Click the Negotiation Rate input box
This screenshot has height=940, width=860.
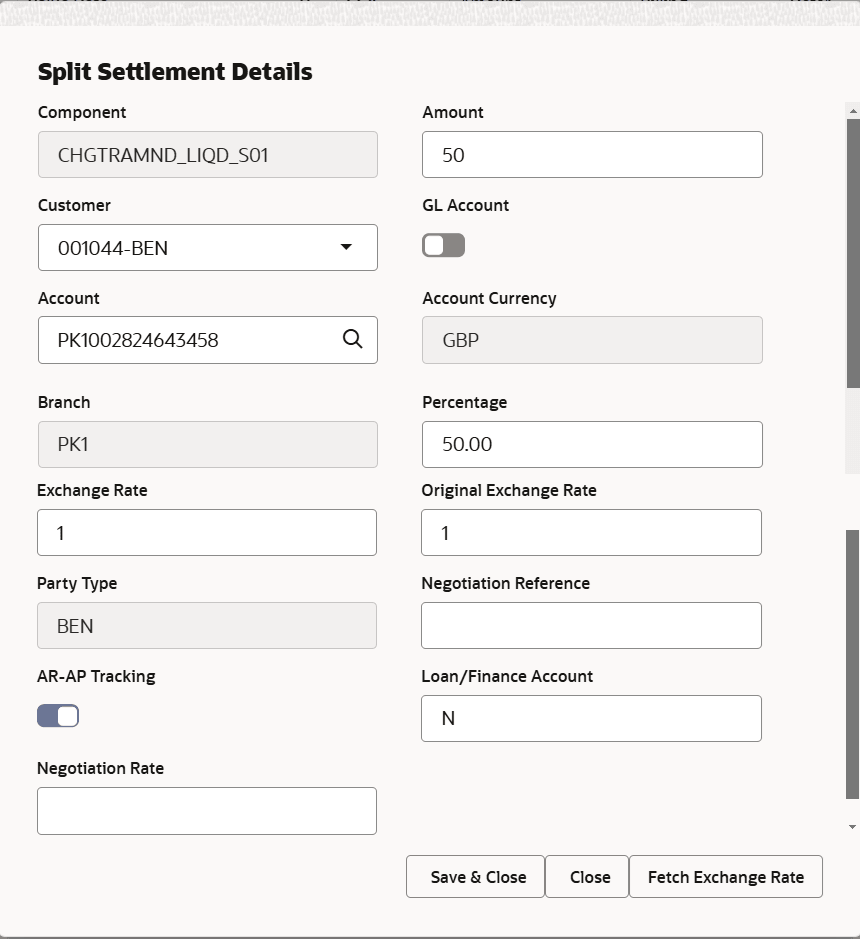pyautogui.click(x=206, y=810)
